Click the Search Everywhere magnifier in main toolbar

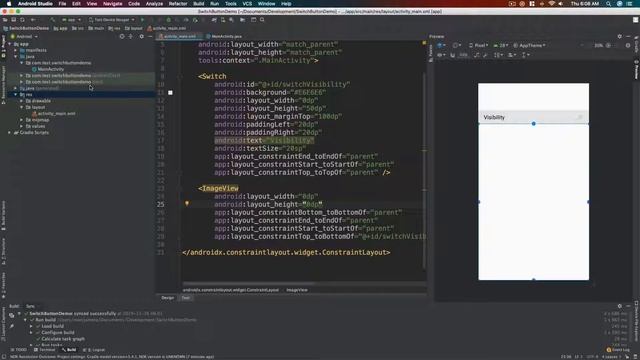tap(262, 20)
